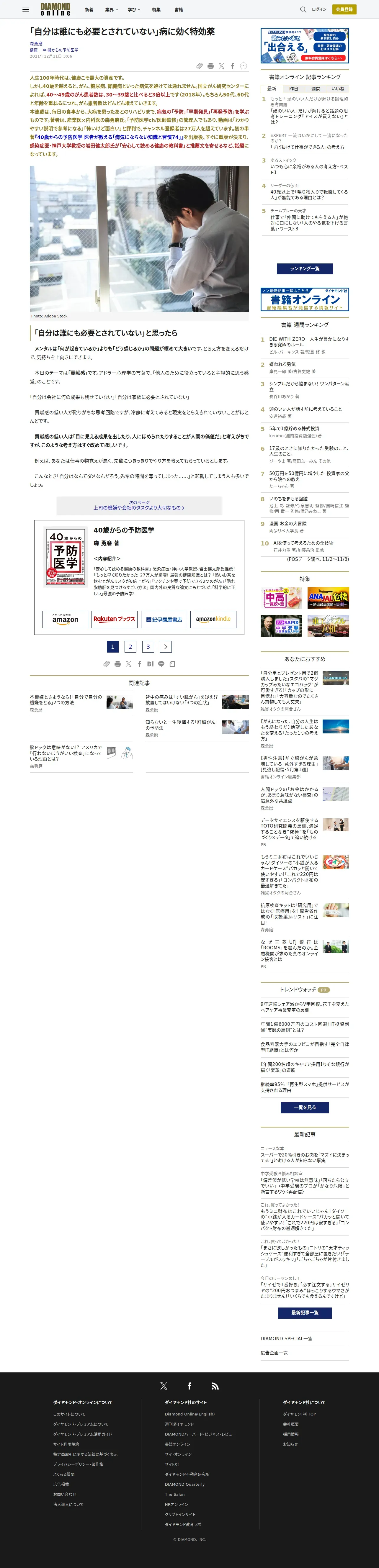Go to next page arrow in pagination
Viewport: 379px width, 1568px height.
click(x=166, y=646)
